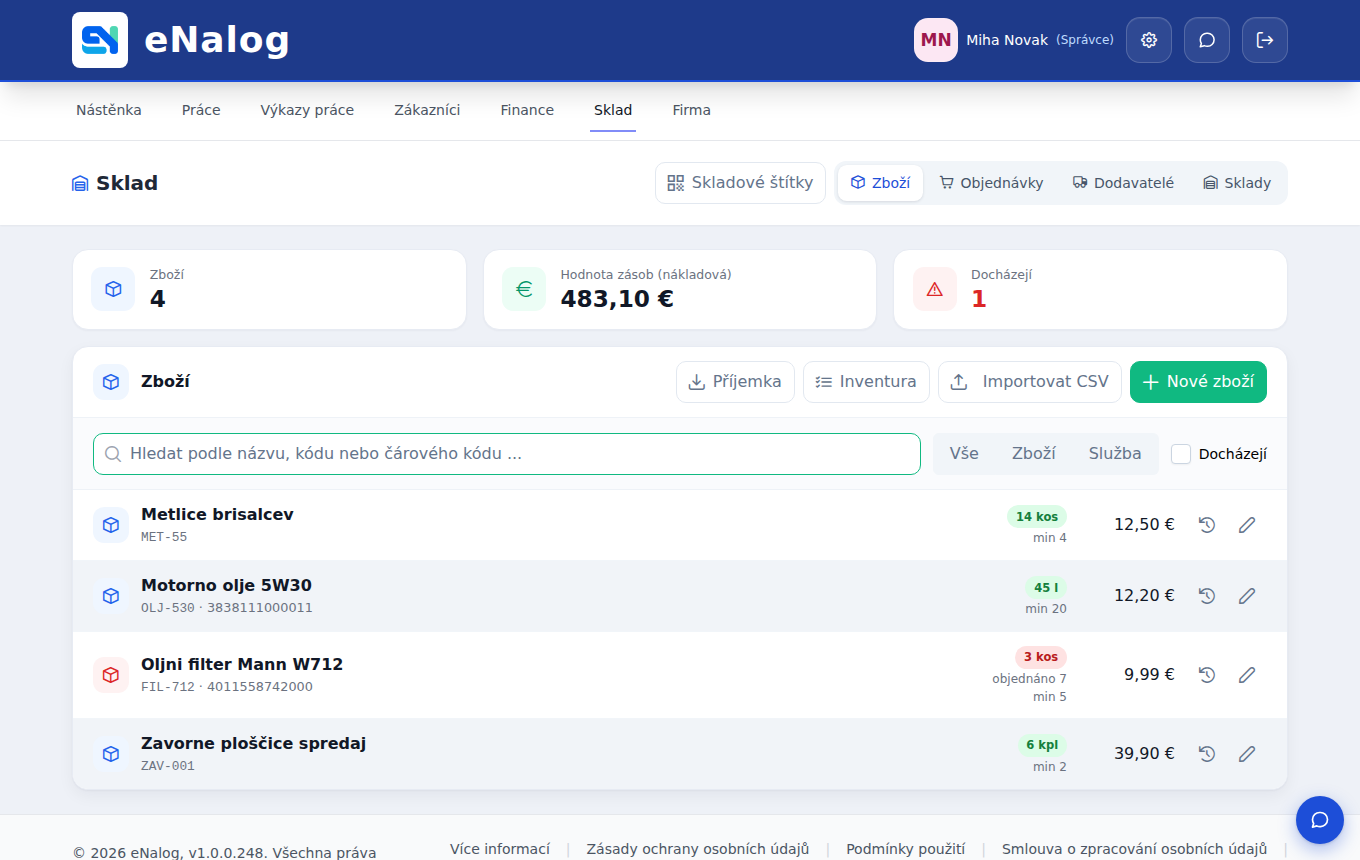Image resolution: width=1360 pixels, height=860 pixels.
Task: Edit the Oljni filter Mann W712 item
Action: click(1247, 675)
